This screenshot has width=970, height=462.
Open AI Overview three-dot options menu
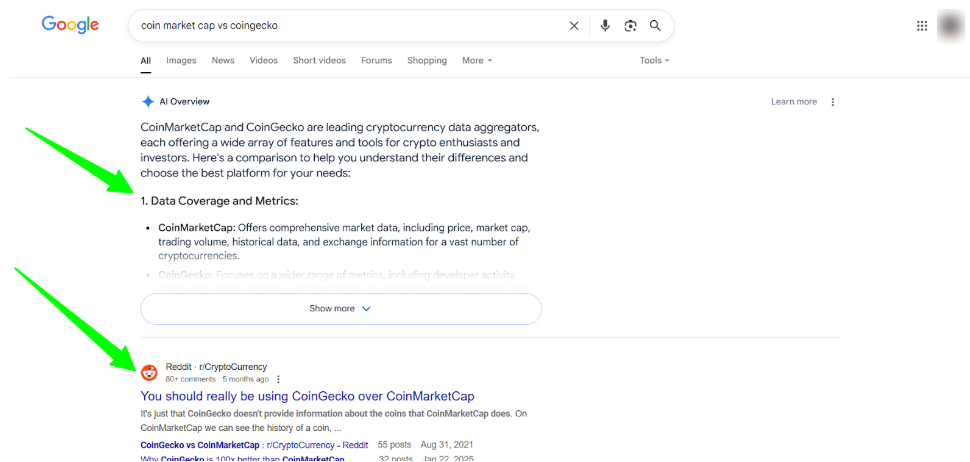(x=833, y=102)
